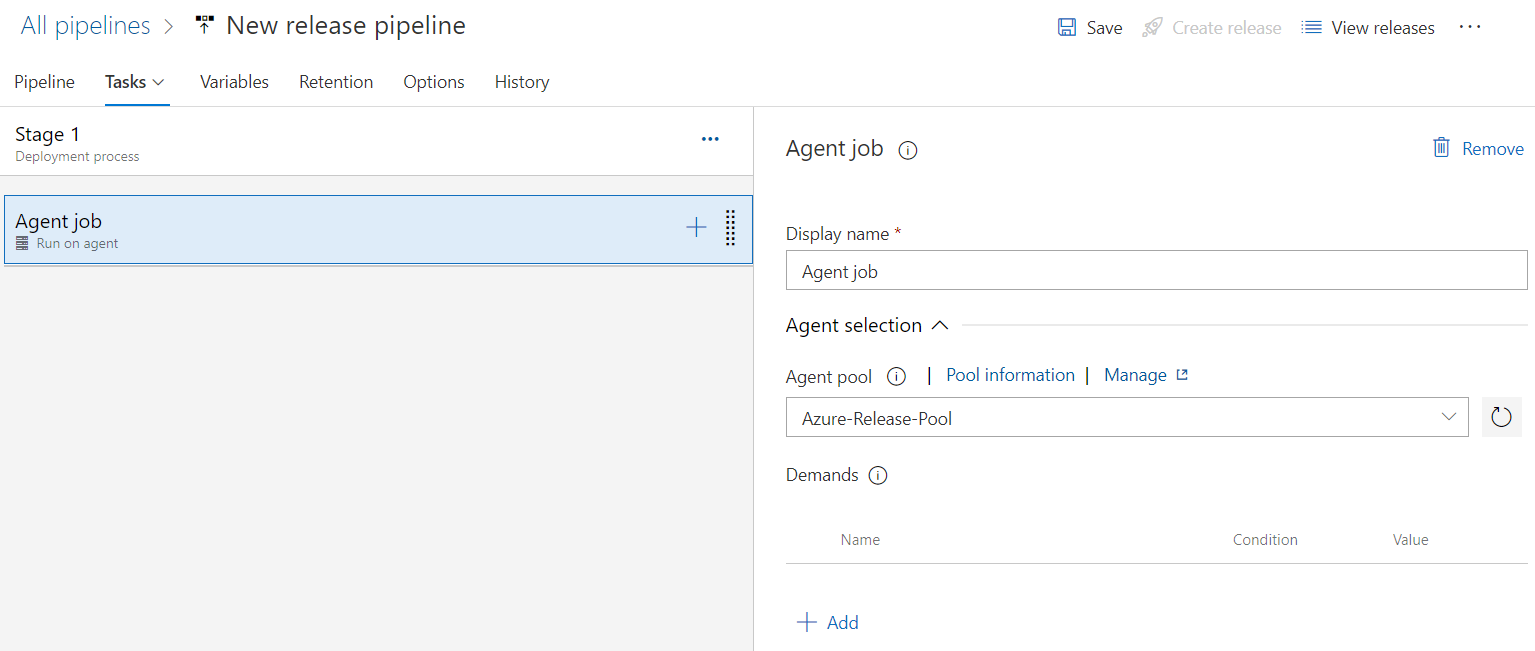Image resolution: width=1535 pixels, height=651 pixels.
Task: Switch to the Variables tab
Action: click(x=234, y=82)
